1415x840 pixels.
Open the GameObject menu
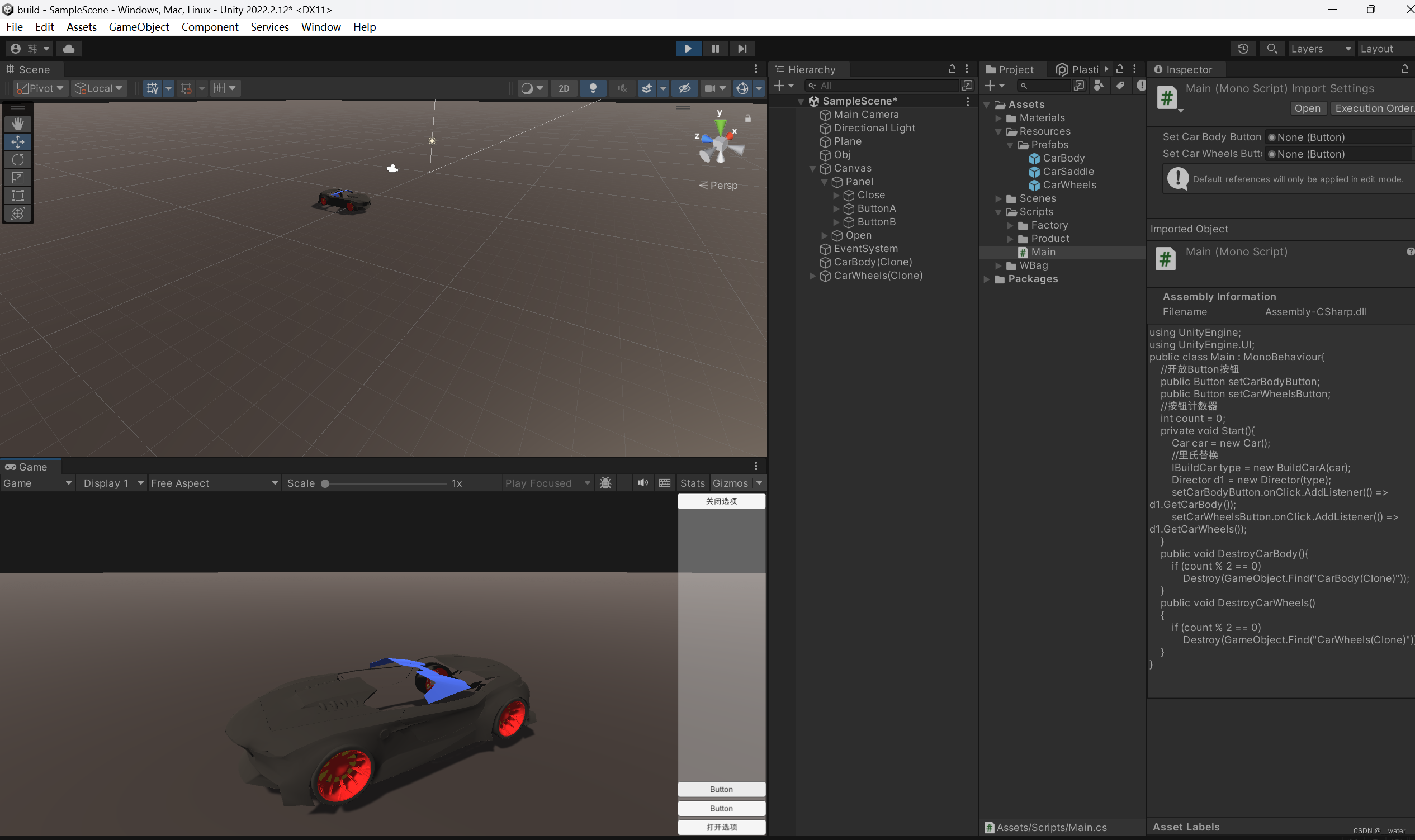click(x=139, y=27)
